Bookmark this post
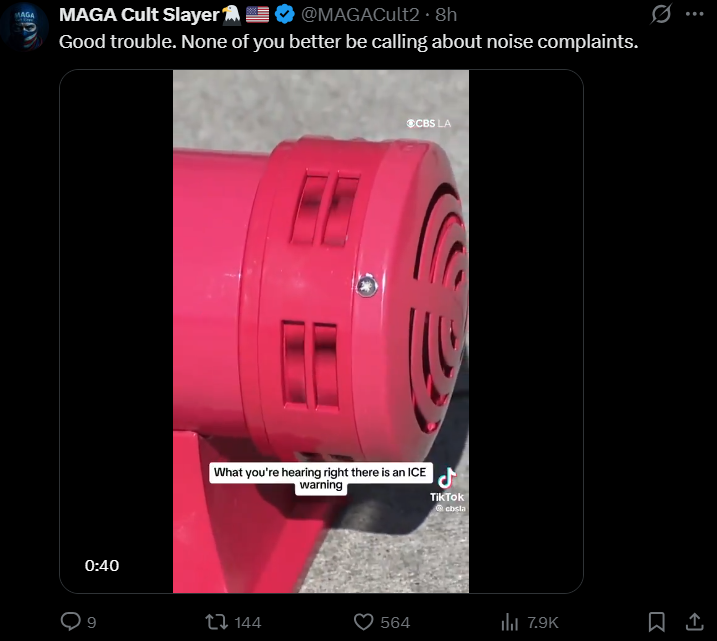717x641 pixels. tap(657, 622)
